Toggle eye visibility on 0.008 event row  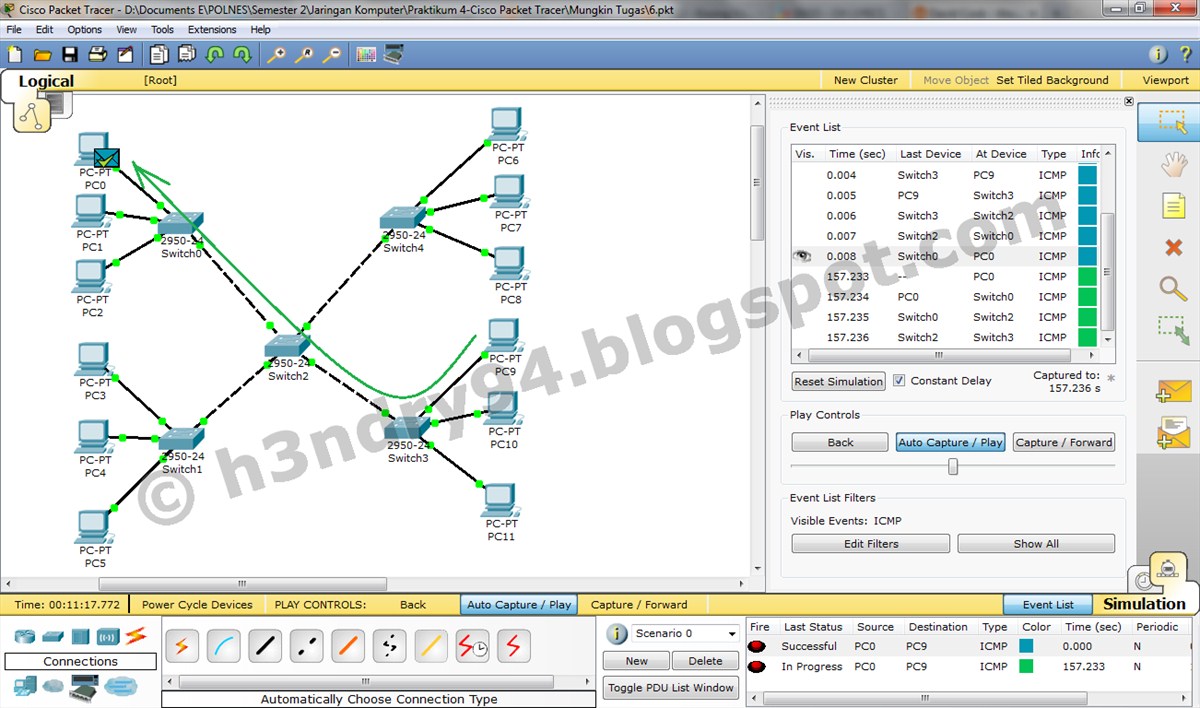[802, 256]
